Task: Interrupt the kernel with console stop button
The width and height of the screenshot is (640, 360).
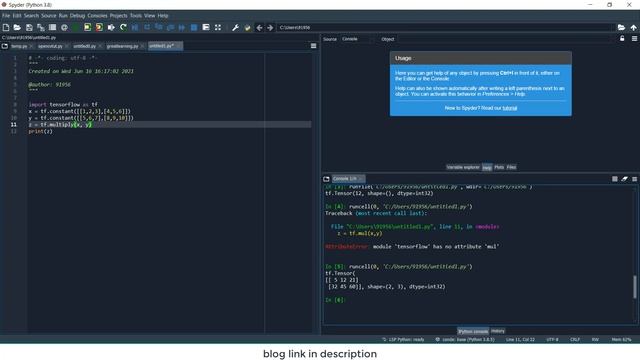Action: tap(615, 179)
